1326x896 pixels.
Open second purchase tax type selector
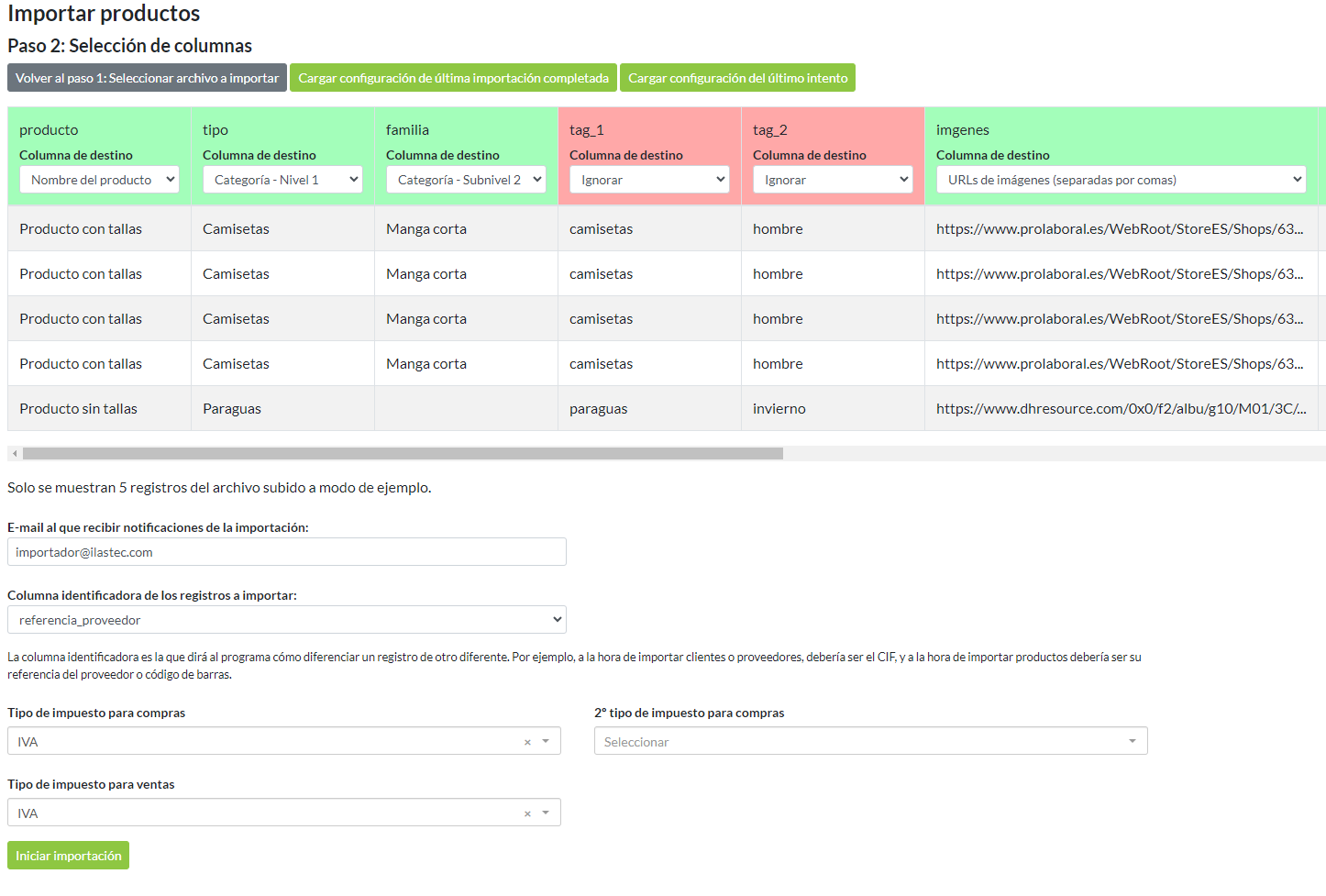click(870, 741)
